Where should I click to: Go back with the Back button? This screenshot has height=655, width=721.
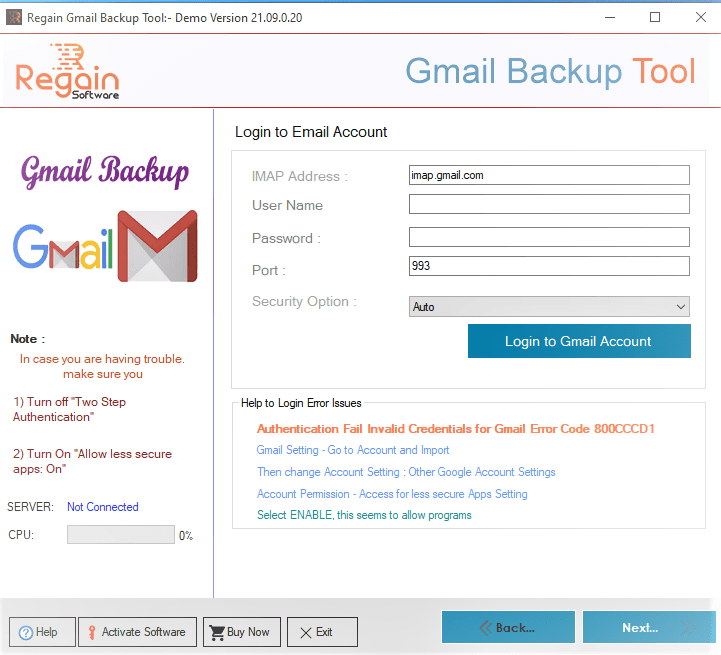coord(508,627)
